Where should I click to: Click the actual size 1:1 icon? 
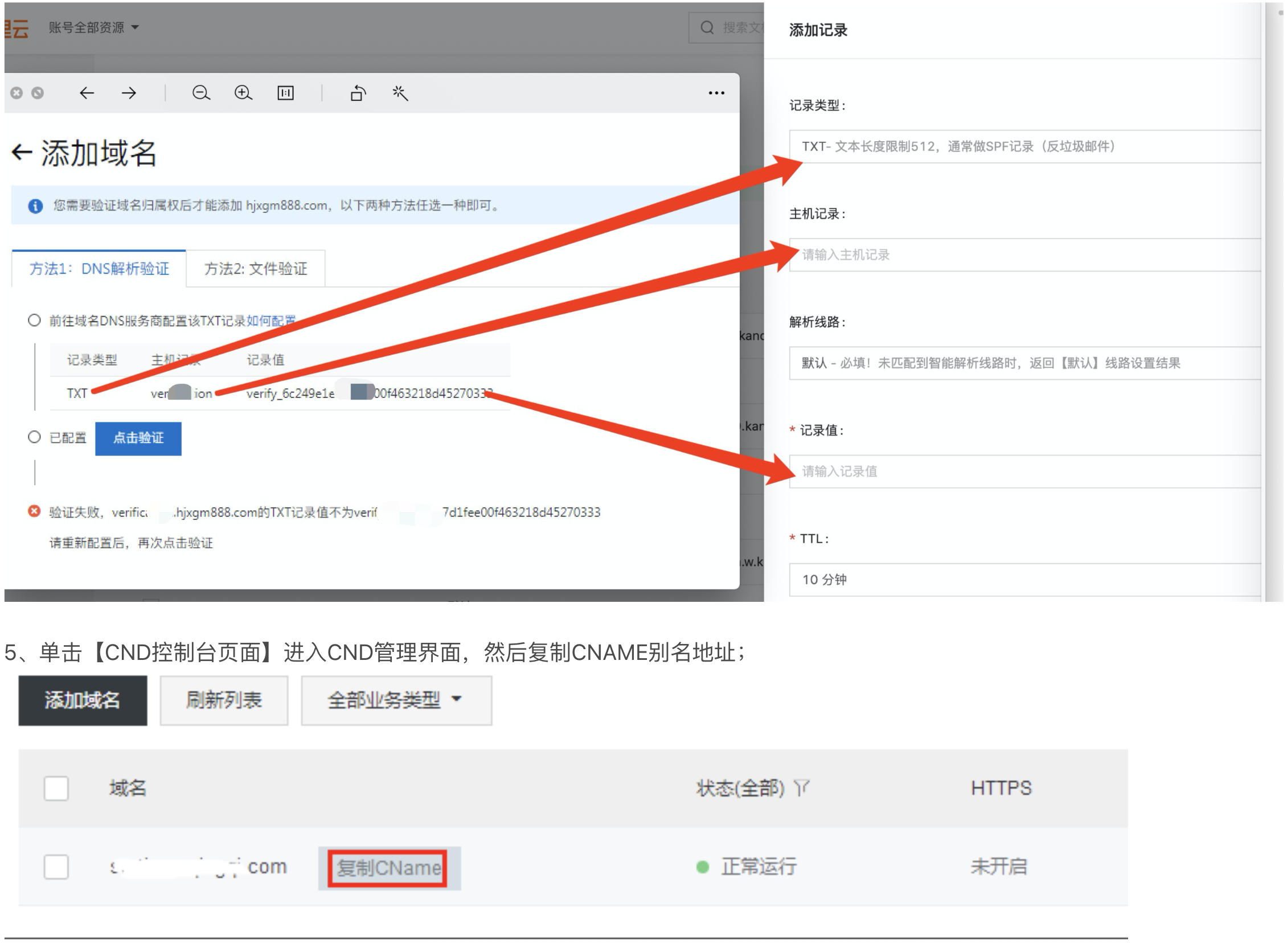click(x=285, y=93)
